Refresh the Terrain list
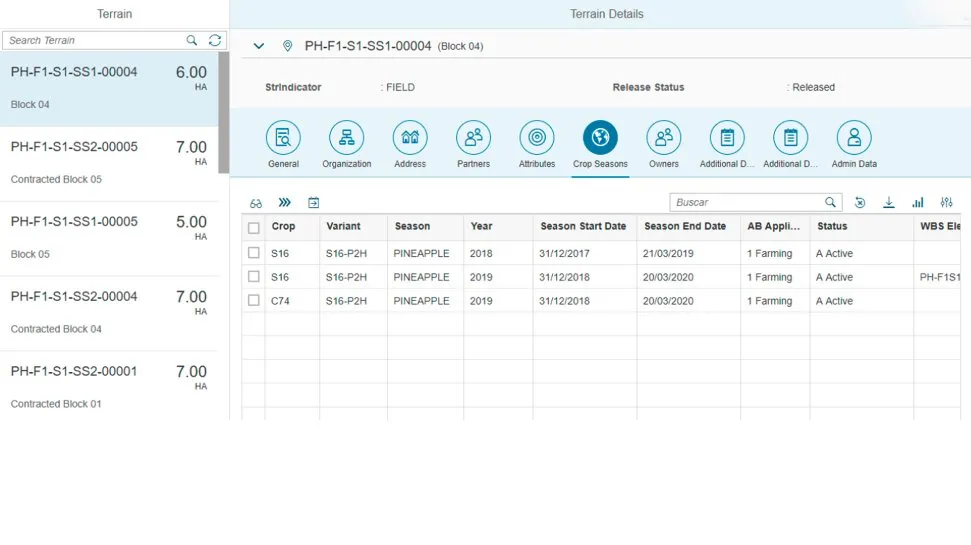Viewport: 971px width, 545px height. click(x=215, y=40)
